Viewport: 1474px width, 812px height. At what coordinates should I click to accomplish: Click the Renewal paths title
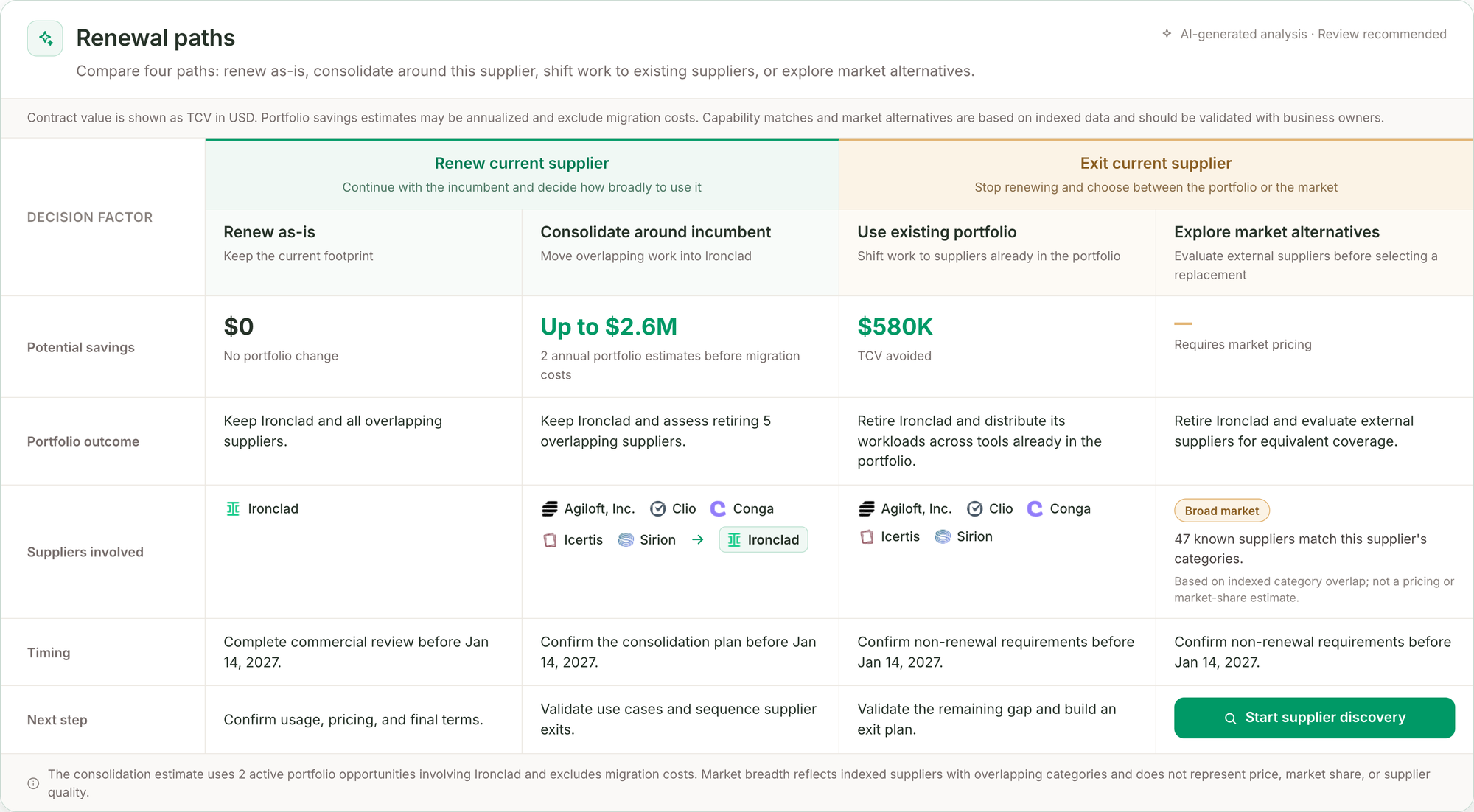156,38
